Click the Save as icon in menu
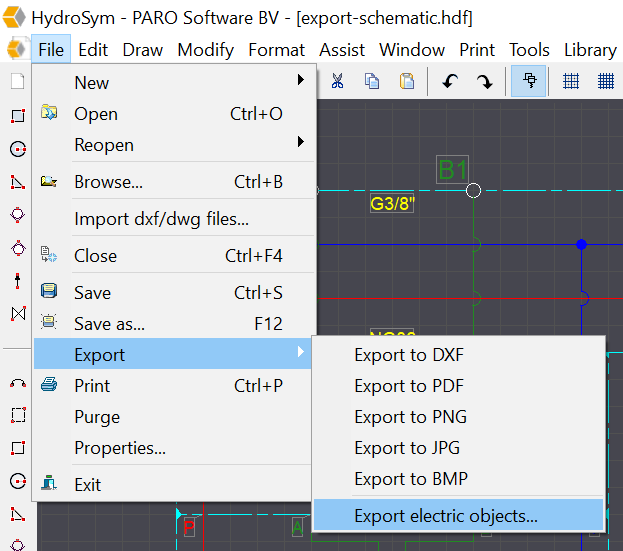Viewport: 623px width, 551px height. [x=49, y=321]
